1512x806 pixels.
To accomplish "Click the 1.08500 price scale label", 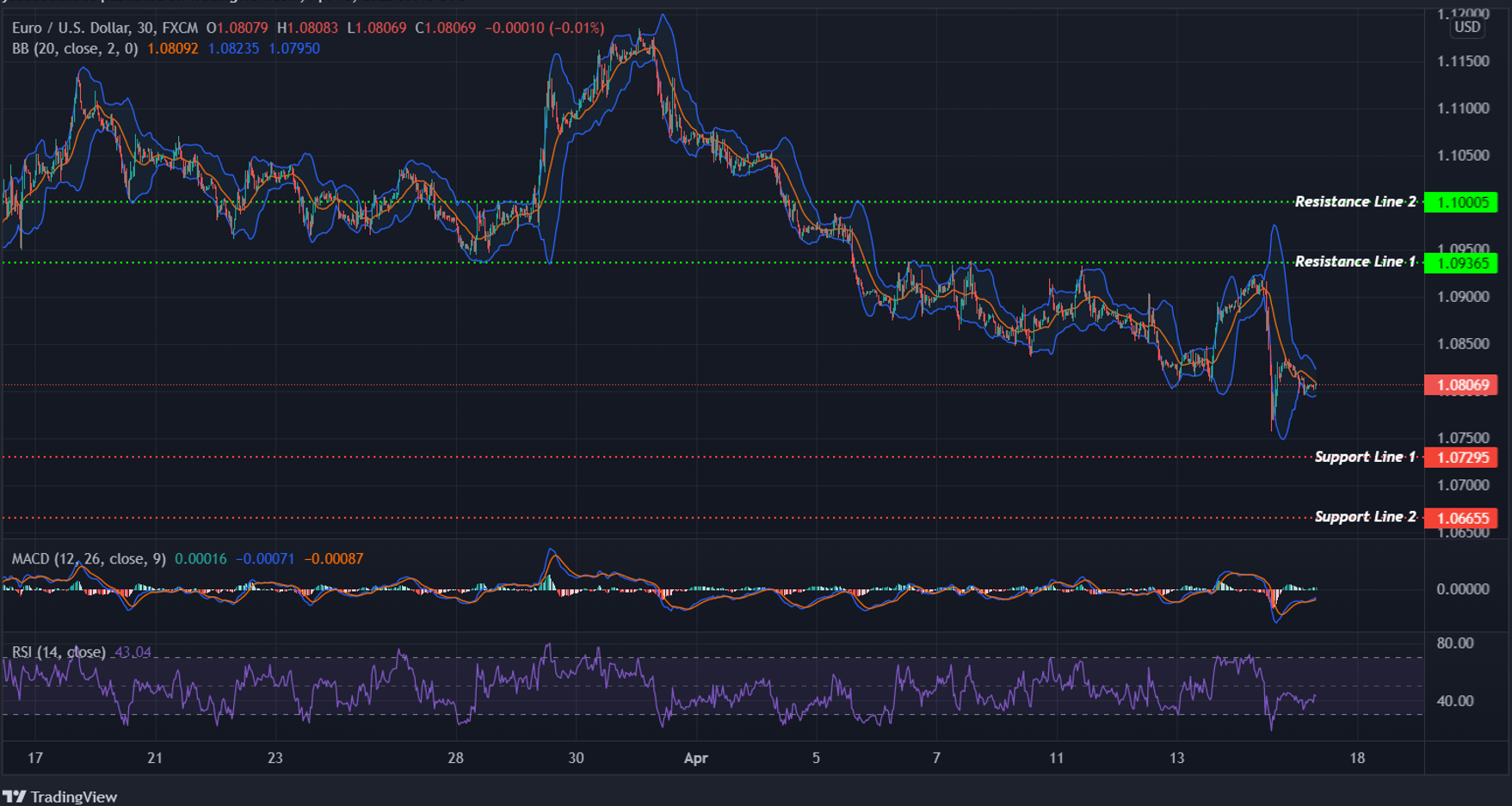I will 1463,344.
